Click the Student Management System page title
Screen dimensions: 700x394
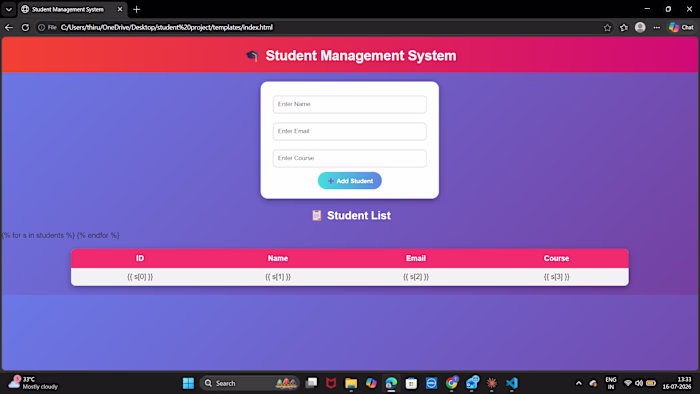(351, 56)
